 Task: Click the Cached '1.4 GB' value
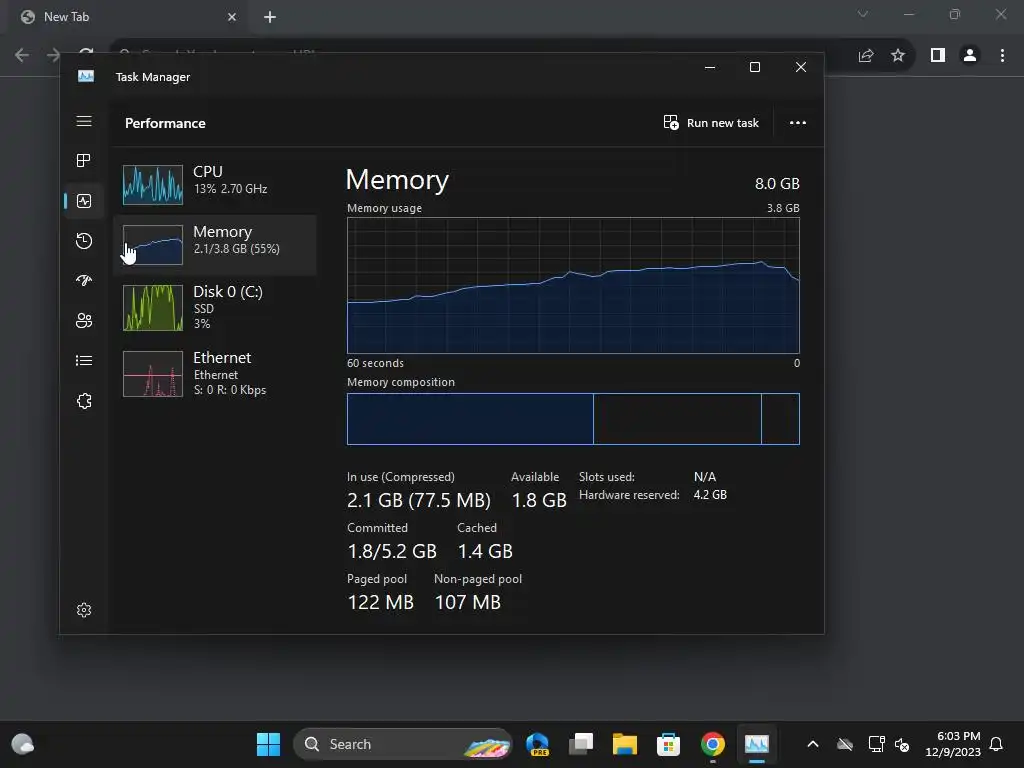click(x=485, y=551)
